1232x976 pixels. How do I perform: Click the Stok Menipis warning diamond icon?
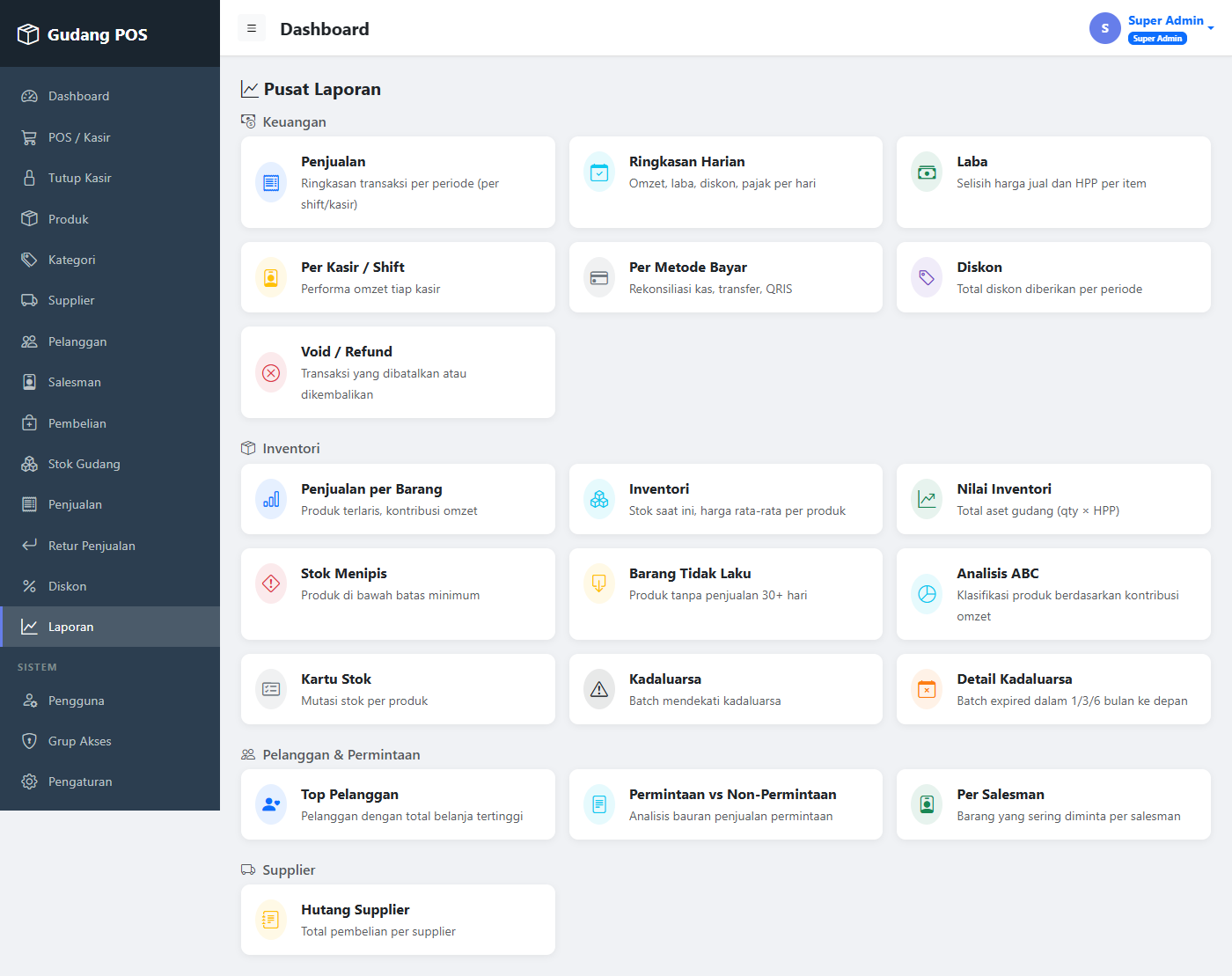271,583
